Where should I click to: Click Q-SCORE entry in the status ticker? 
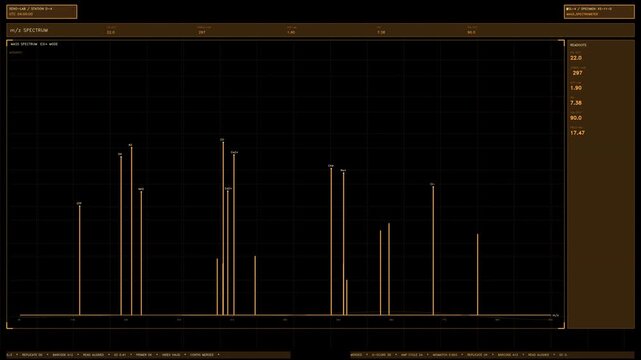pos(381,355)
